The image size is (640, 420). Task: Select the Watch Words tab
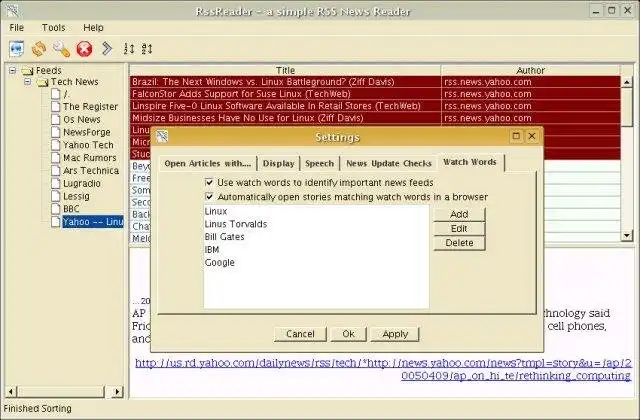click(470, 162)
